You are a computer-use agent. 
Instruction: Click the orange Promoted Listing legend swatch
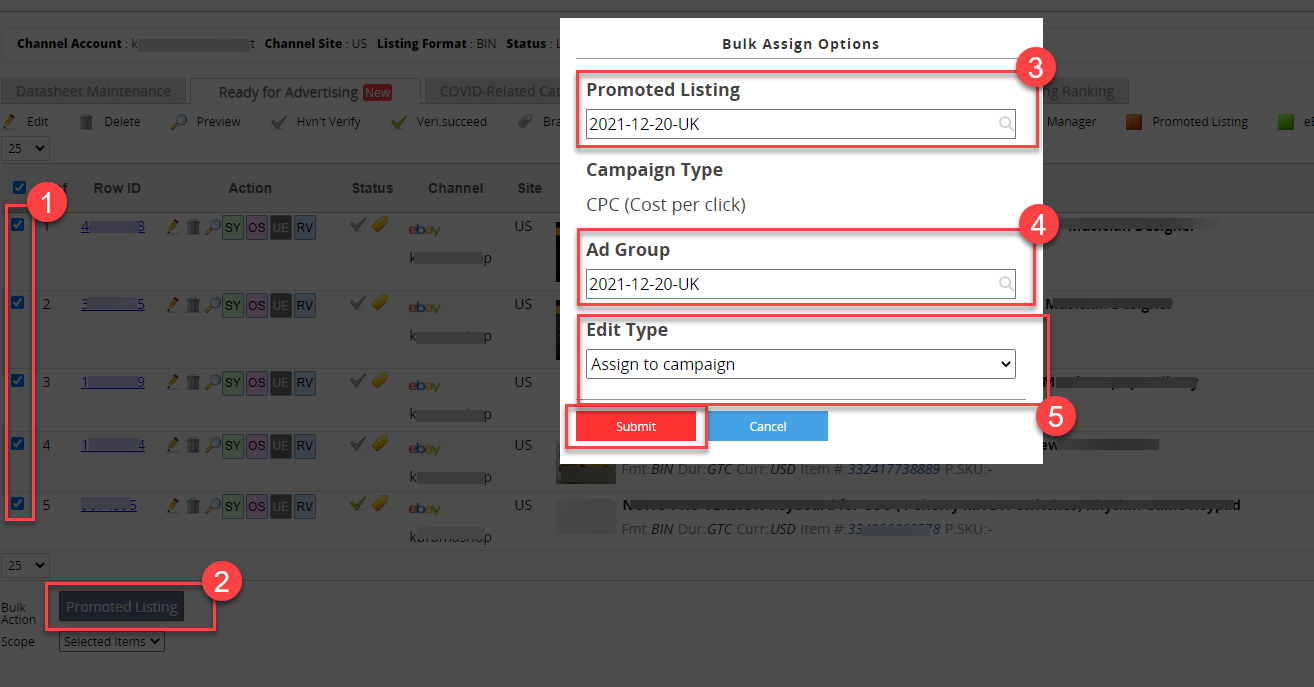1134,122
